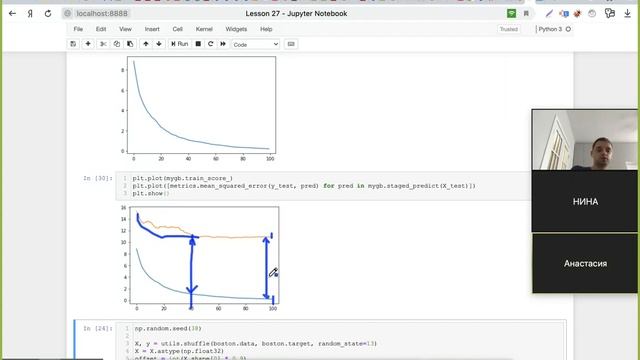Screen dimensions: 640x360
Task: Restart kernel and rerun all cells
Action: click(223, 44)
